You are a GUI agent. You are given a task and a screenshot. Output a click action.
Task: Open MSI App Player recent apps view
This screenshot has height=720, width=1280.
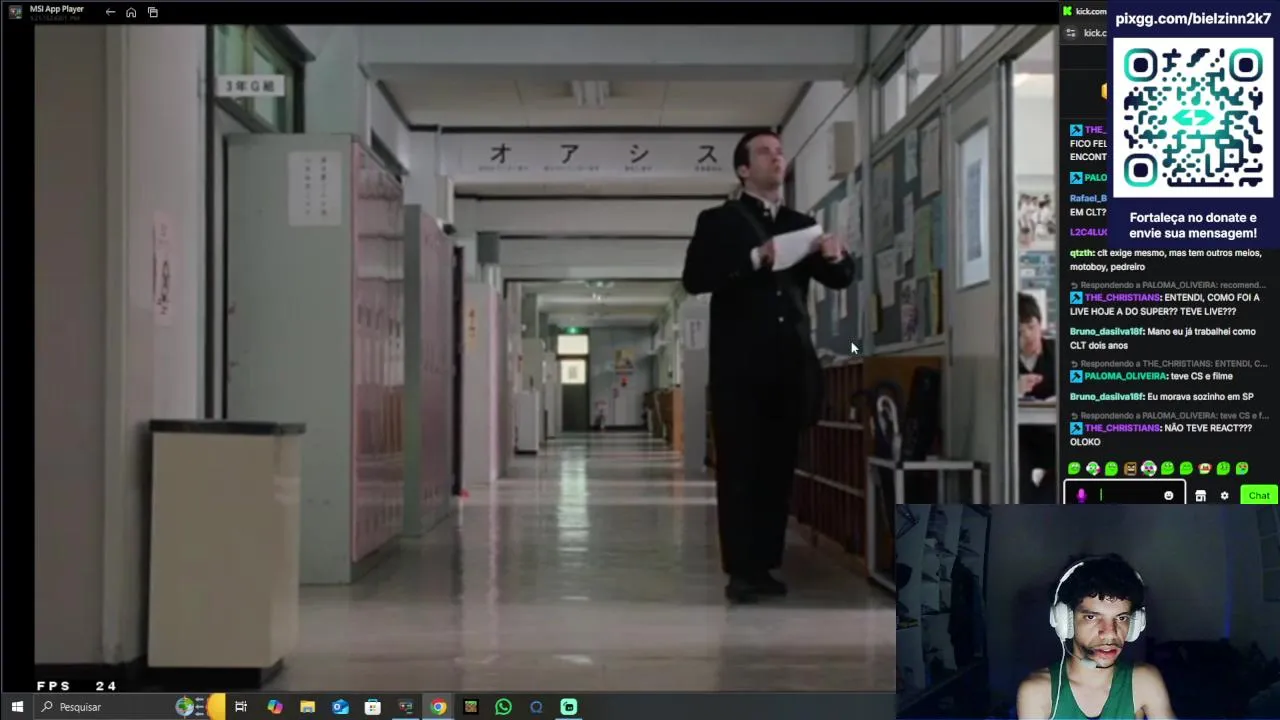(153, 12)
